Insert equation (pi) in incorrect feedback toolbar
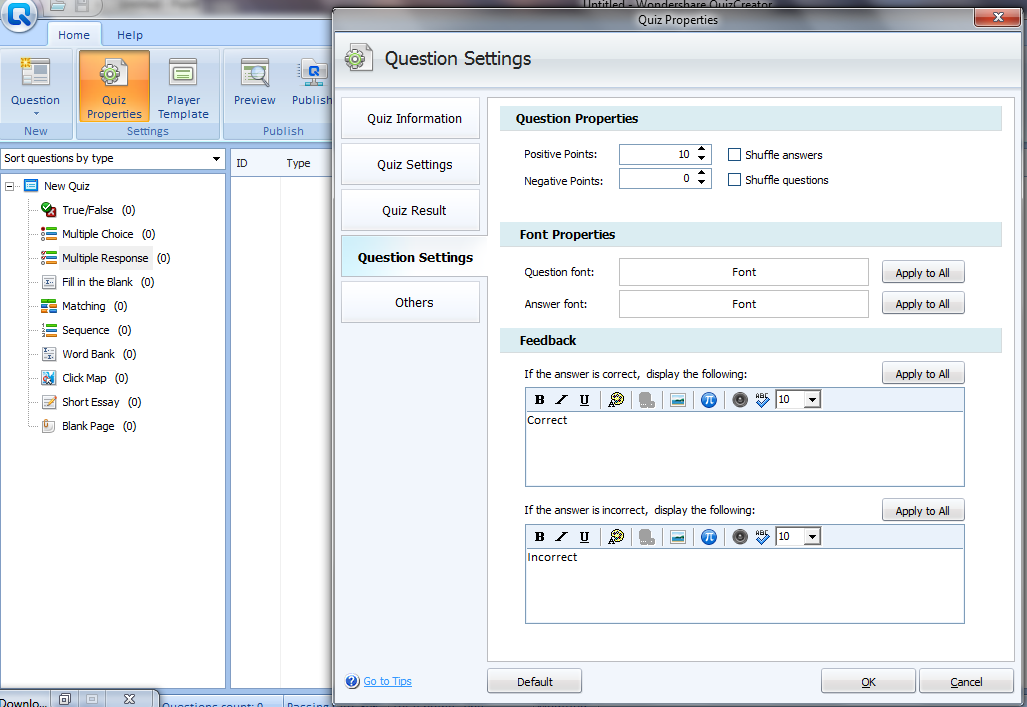The width and height of the screenshot is (1027, 707). click(x=709, y=537)
